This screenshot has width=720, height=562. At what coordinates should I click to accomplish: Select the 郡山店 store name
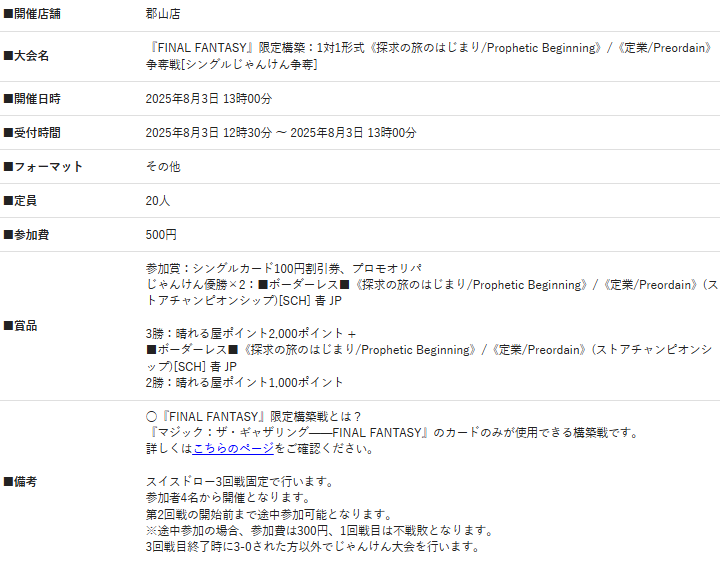163,14
